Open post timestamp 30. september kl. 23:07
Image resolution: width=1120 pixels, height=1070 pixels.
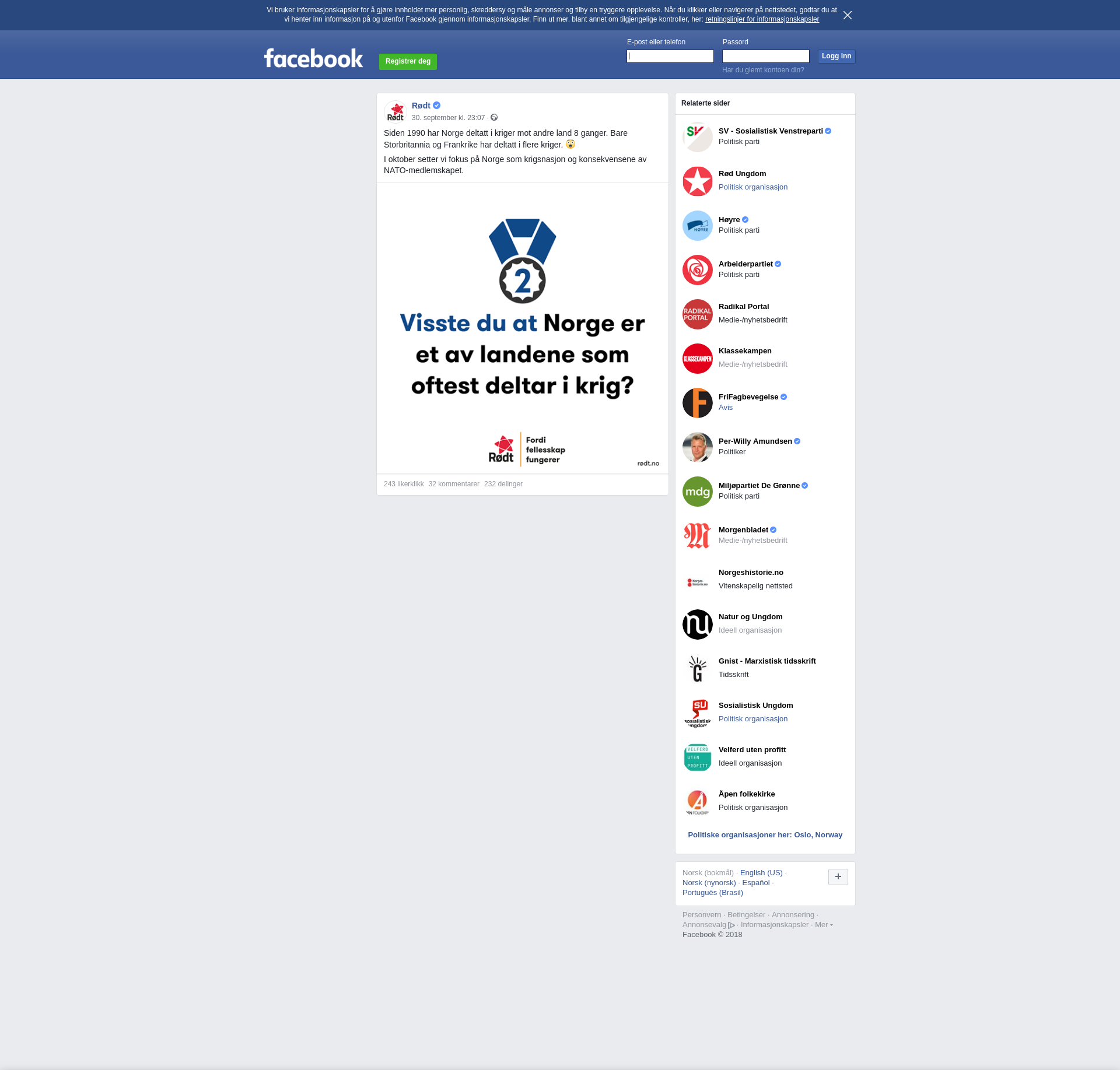(448, 118)
